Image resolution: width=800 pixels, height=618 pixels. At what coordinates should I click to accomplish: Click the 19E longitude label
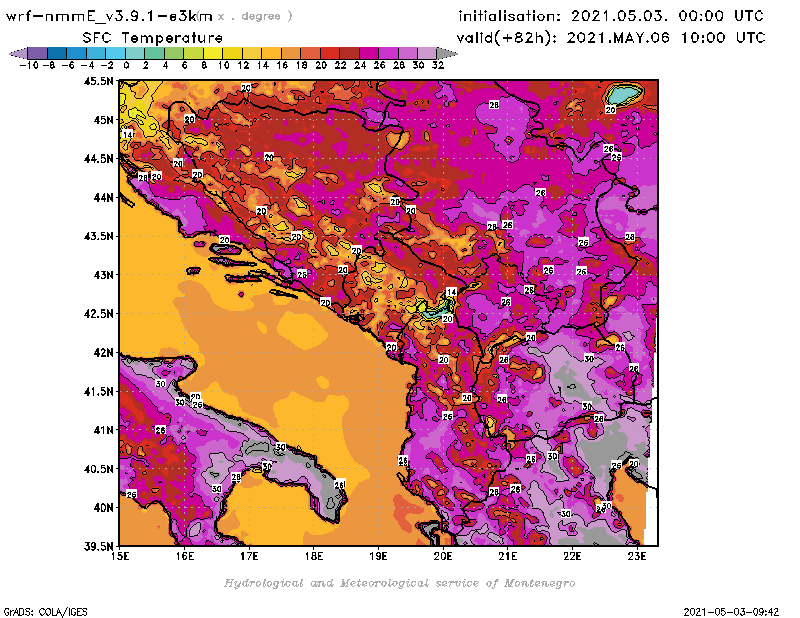[379, 556]
